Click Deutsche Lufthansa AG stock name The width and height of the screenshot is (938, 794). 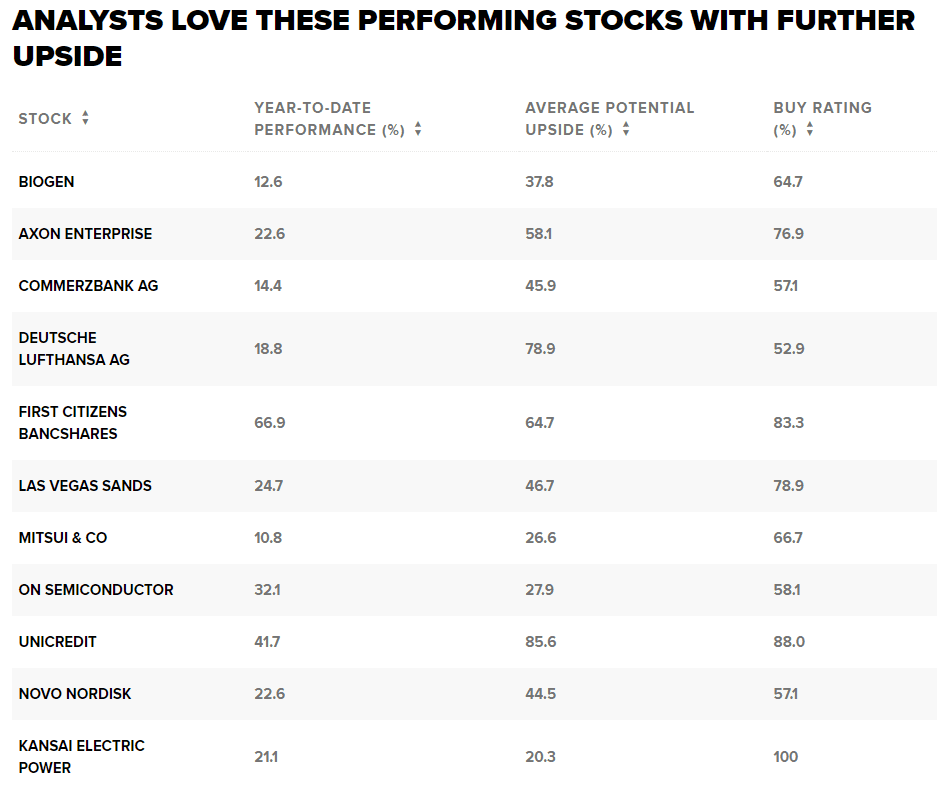[x=74, y=349]
